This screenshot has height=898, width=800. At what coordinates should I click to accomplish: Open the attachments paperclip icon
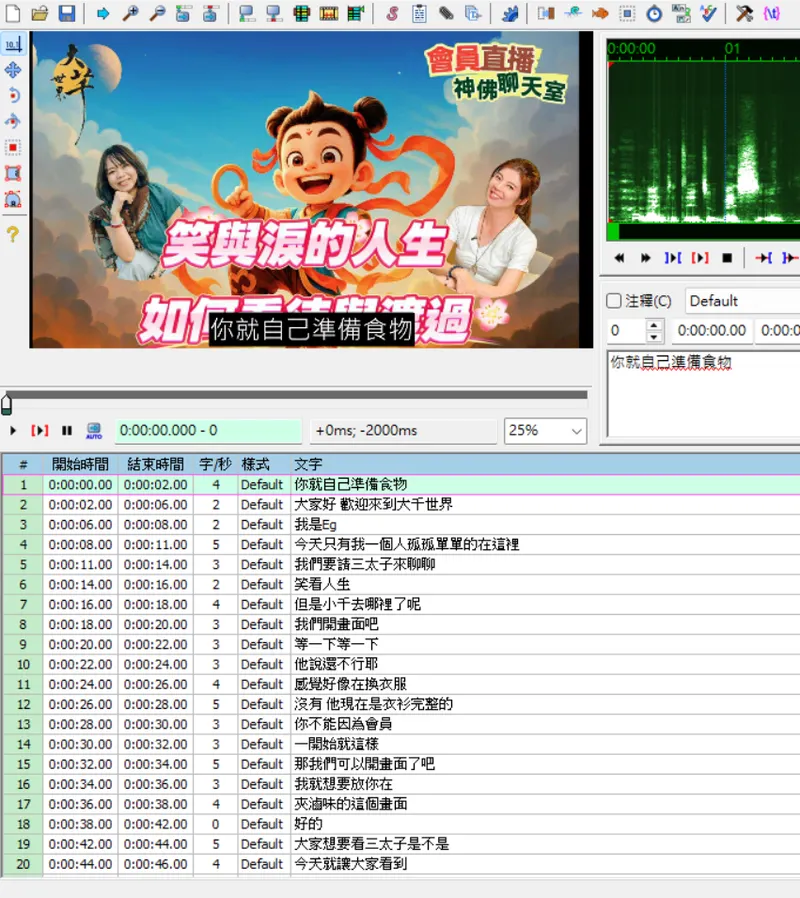pyautogui.click(x=446, y=13)
